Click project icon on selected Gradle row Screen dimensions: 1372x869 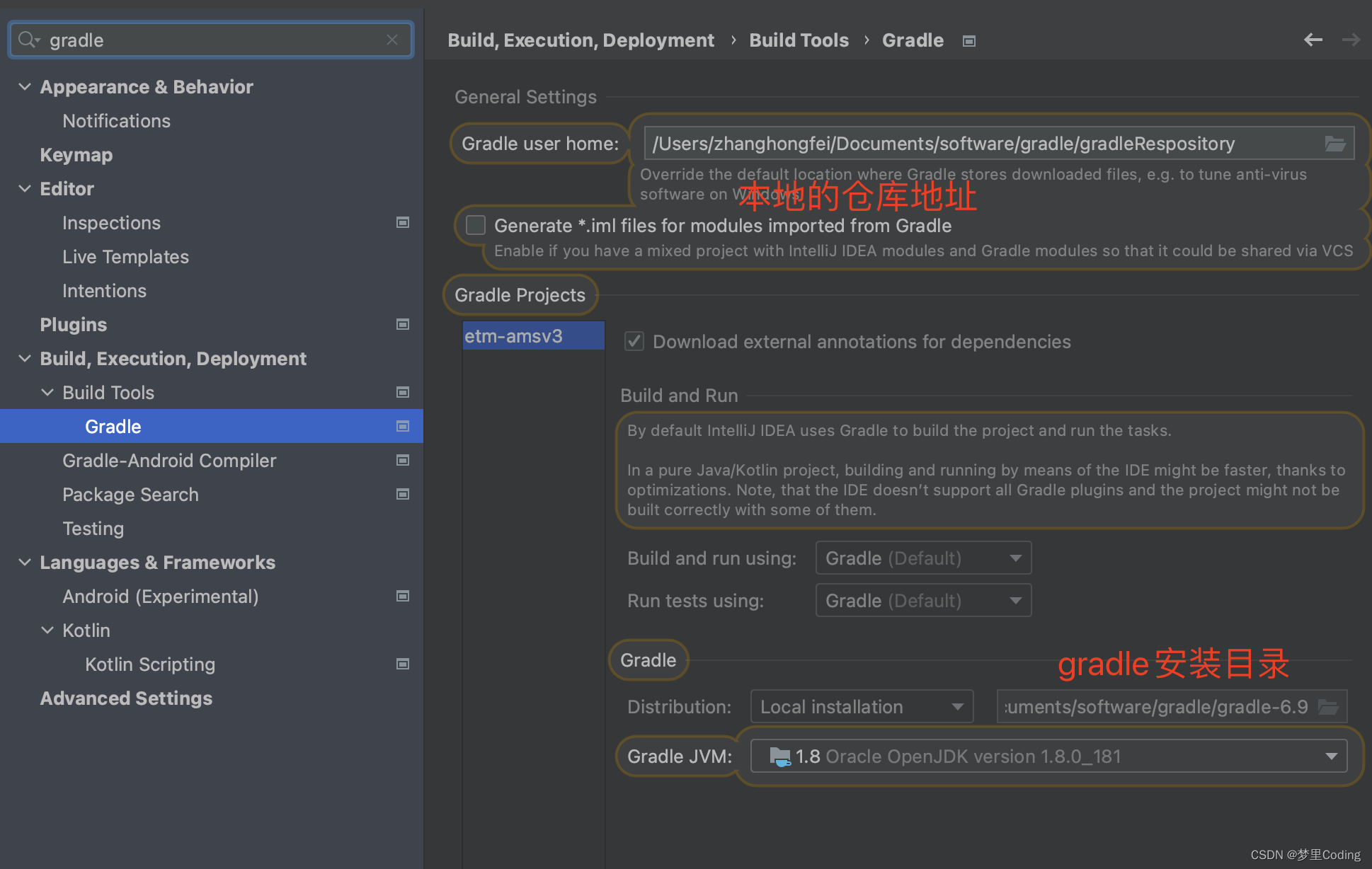pos(403,426)
